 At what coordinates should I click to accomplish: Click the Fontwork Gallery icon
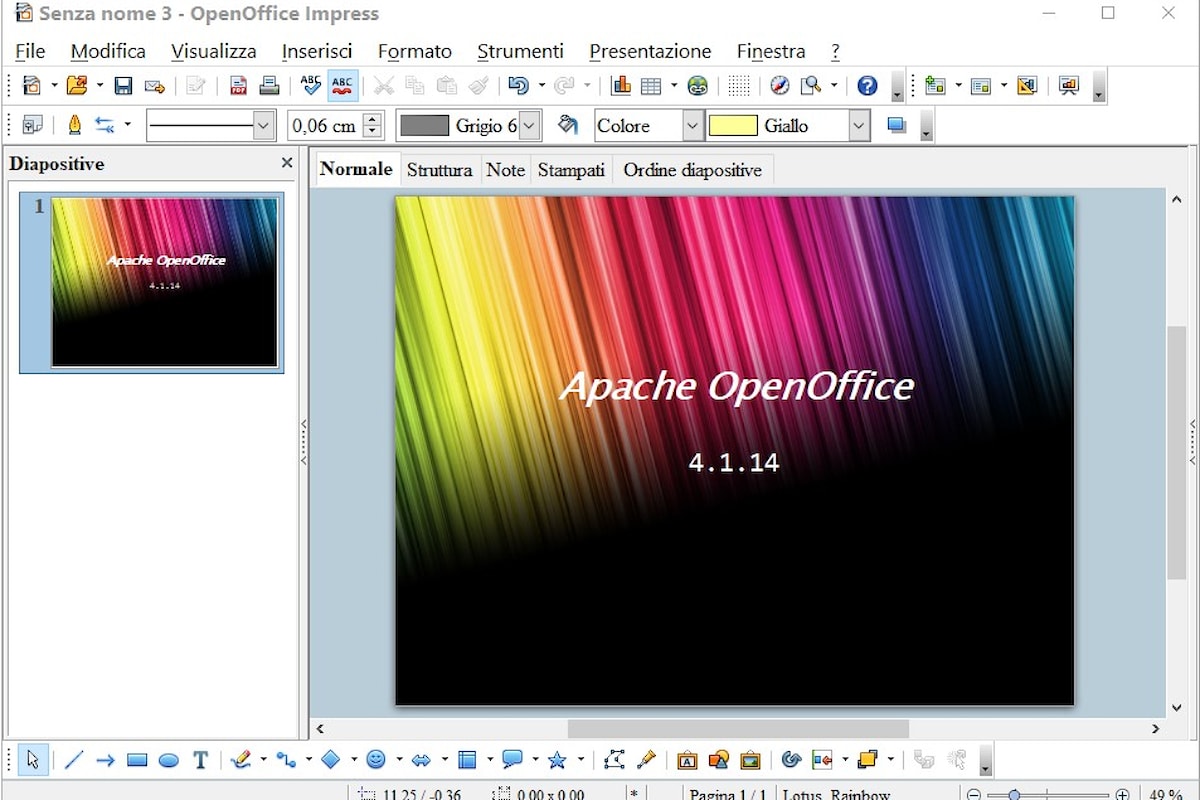point(687,760)
